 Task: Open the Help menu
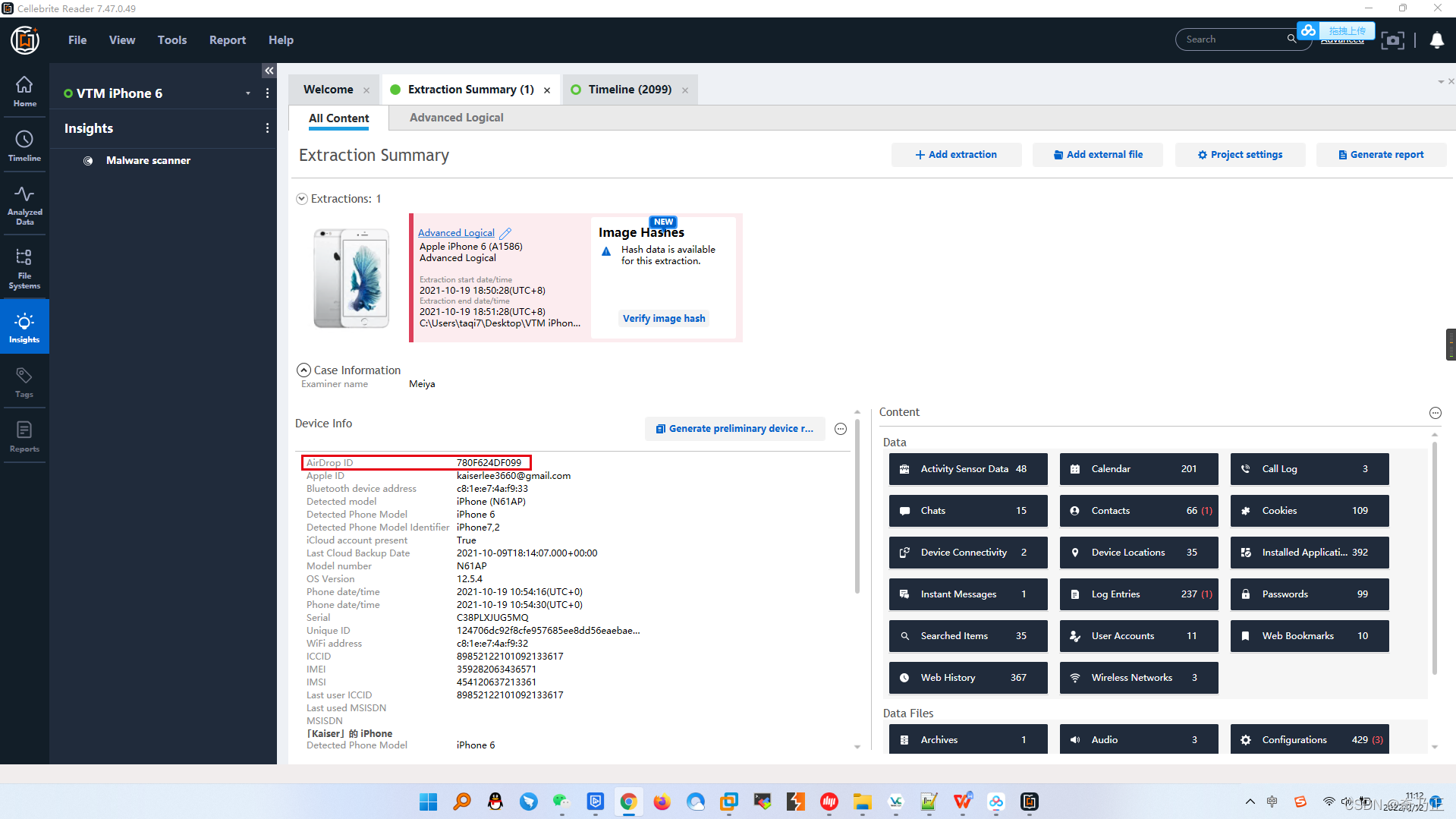tap(281, 40)
